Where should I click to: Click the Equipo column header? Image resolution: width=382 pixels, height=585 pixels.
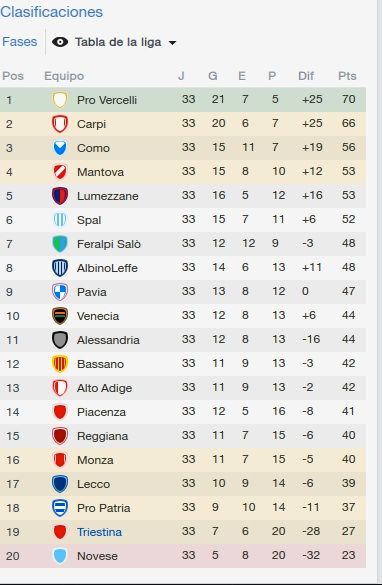(64, 76)
